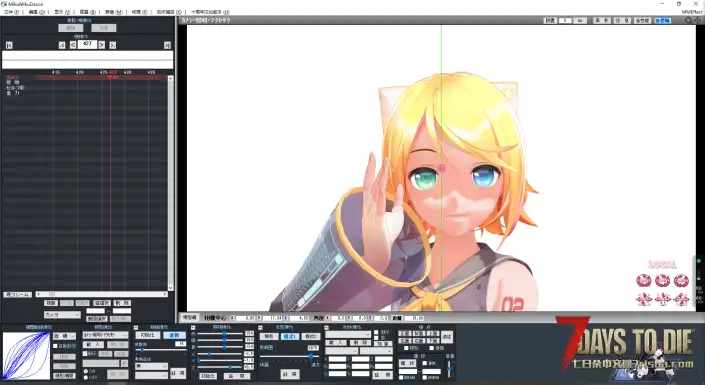Viewport: 705px width, 385px height.
Task: Expand the model selection combo box
Action: pyautogui.click(x=105, y=335)
